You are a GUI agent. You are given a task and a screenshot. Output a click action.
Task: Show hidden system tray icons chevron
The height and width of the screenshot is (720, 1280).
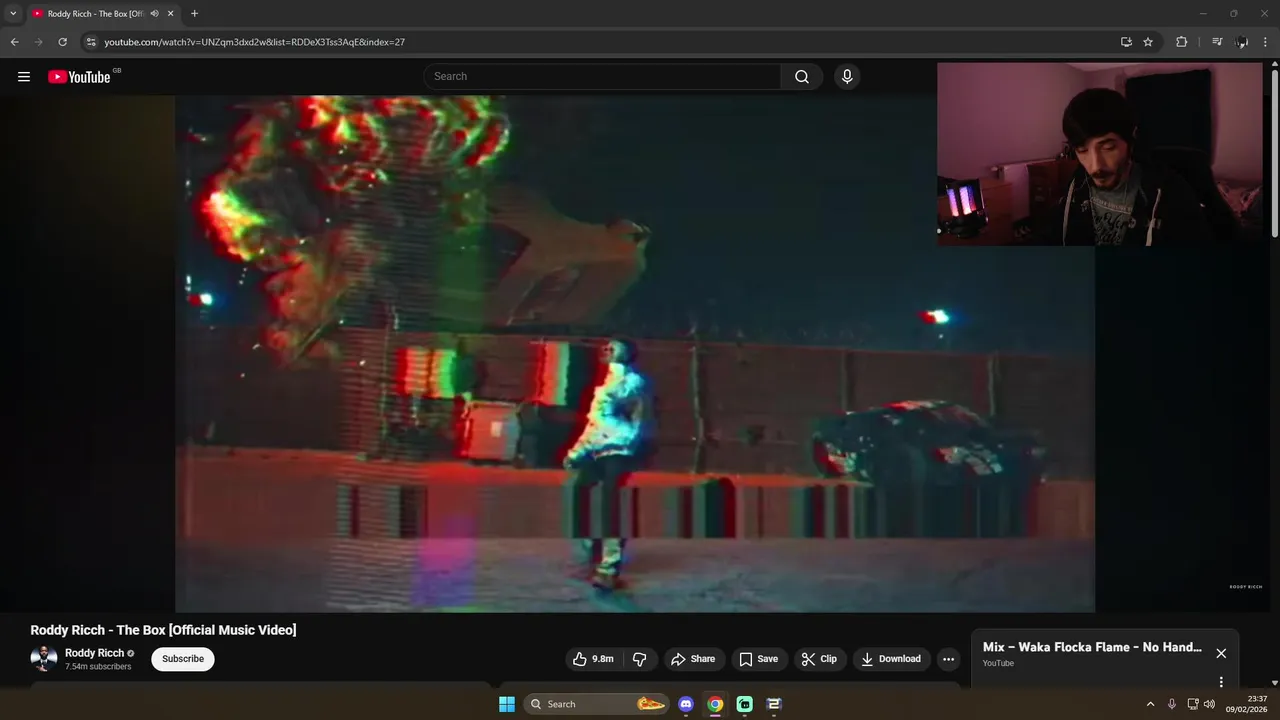pyautogui.click(x=1150, y=704)
